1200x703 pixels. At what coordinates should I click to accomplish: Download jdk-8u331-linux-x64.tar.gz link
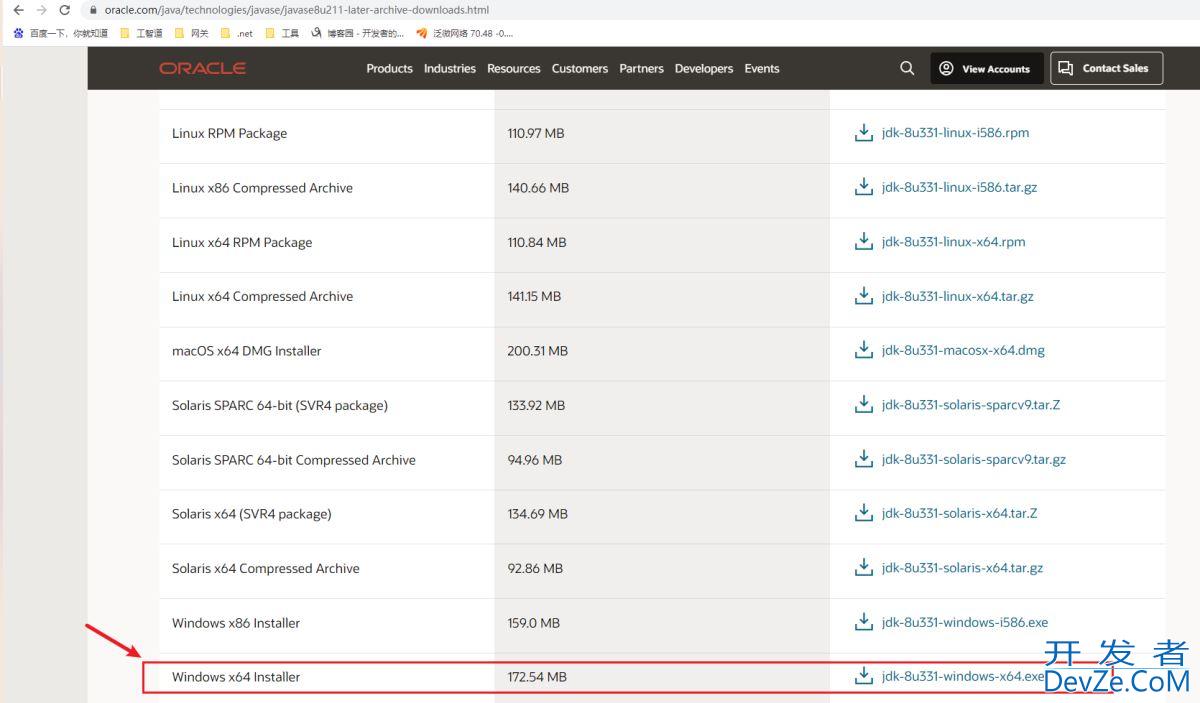[x=957, y=296]
